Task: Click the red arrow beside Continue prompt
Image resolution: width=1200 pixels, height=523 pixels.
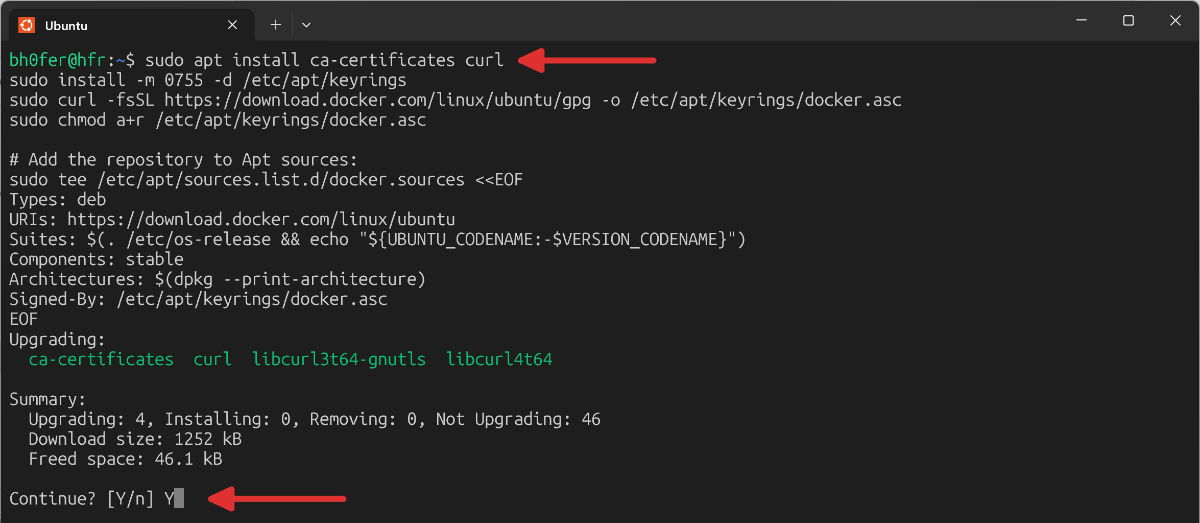Action: pos(282,497)
